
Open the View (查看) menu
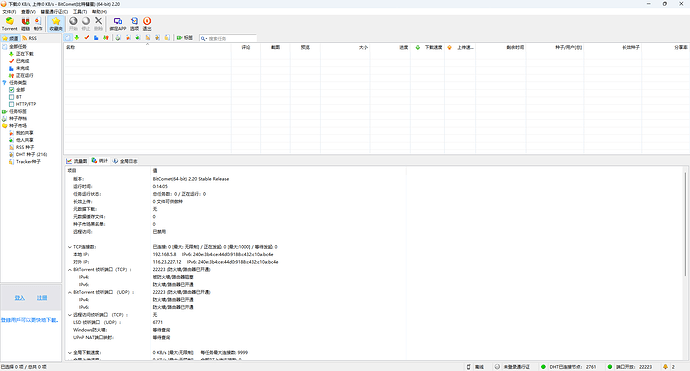28,11
